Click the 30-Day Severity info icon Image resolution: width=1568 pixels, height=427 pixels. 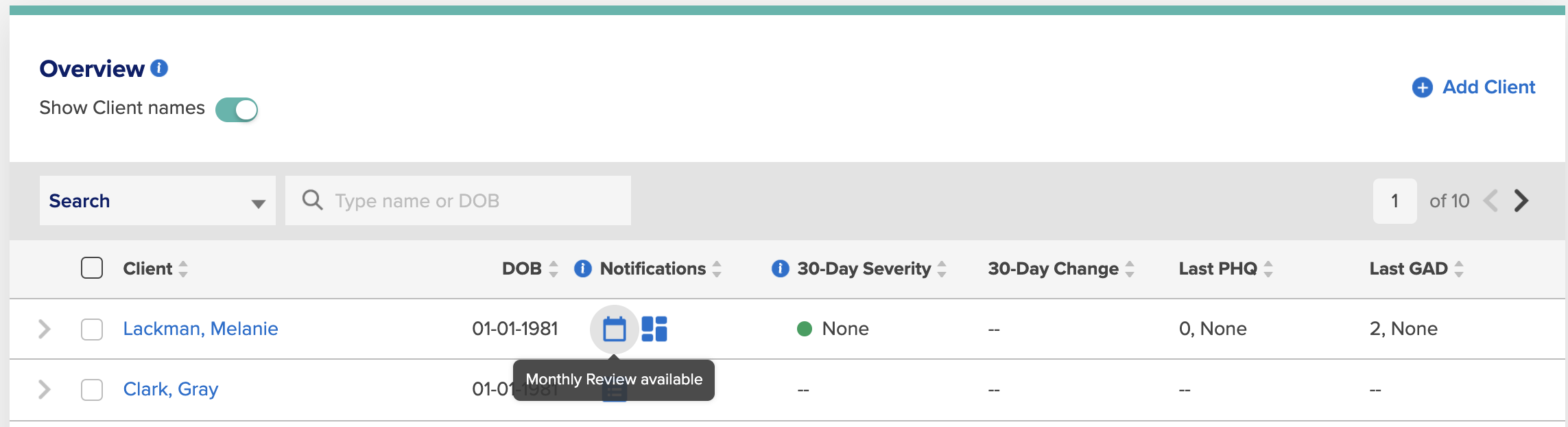[x=781, y=268]
